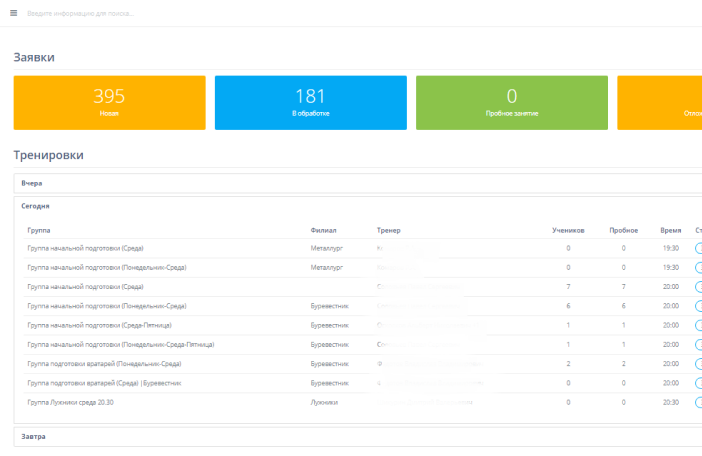Select the green Пробное занятие card

[x=511, y=103]
